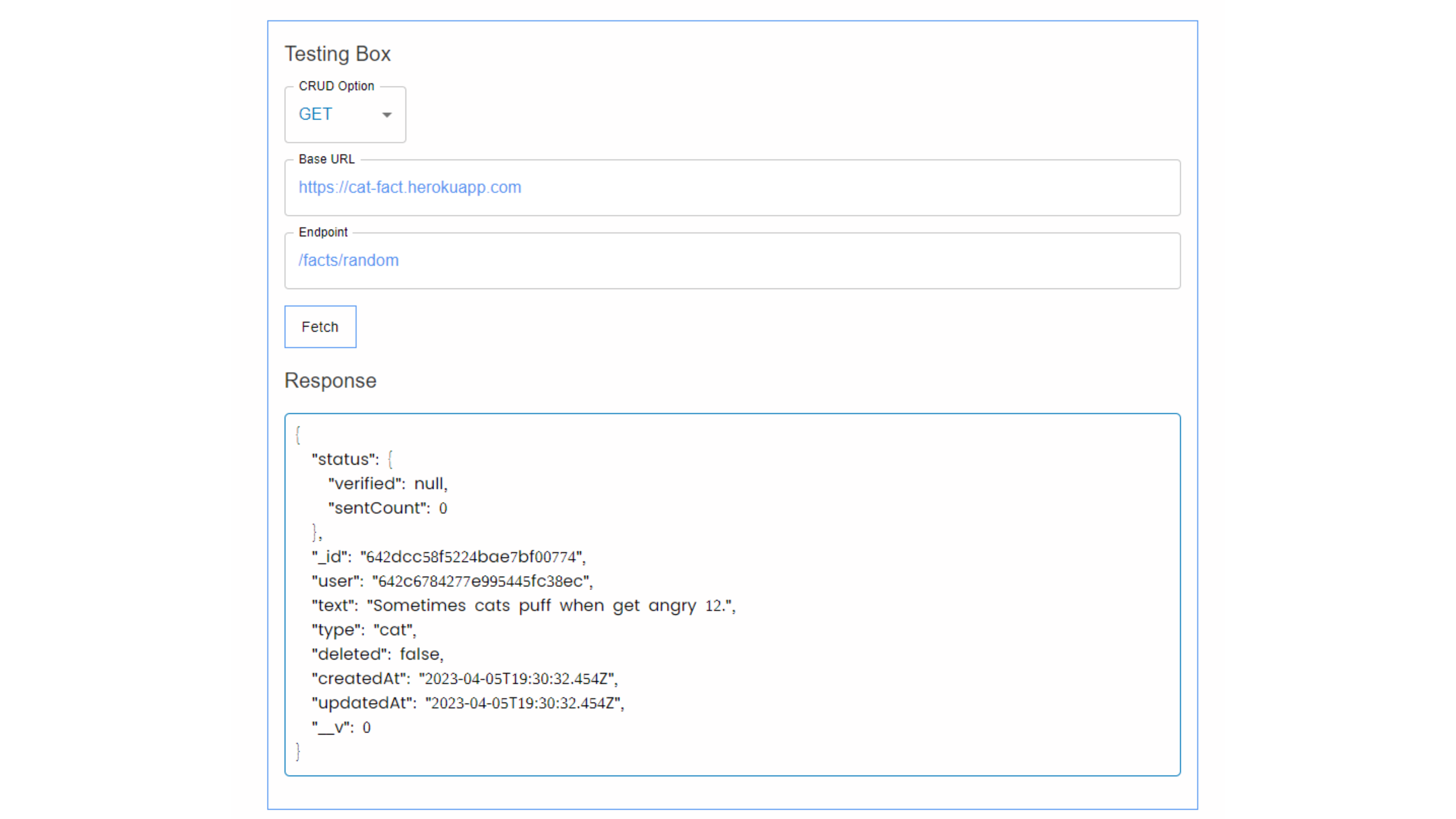Open the CRUD Option dropdown arrow

(x=387, y=115)
